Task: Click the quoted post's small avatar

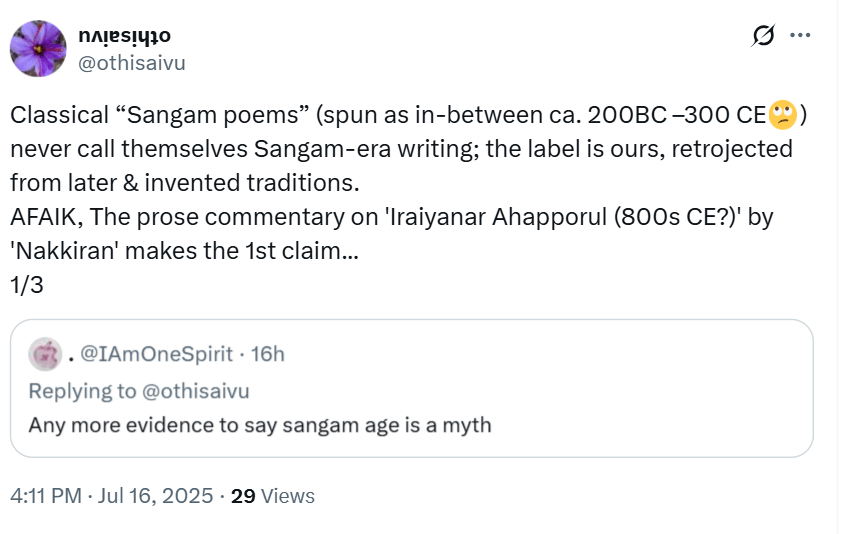Action: [x=44, y=353]
